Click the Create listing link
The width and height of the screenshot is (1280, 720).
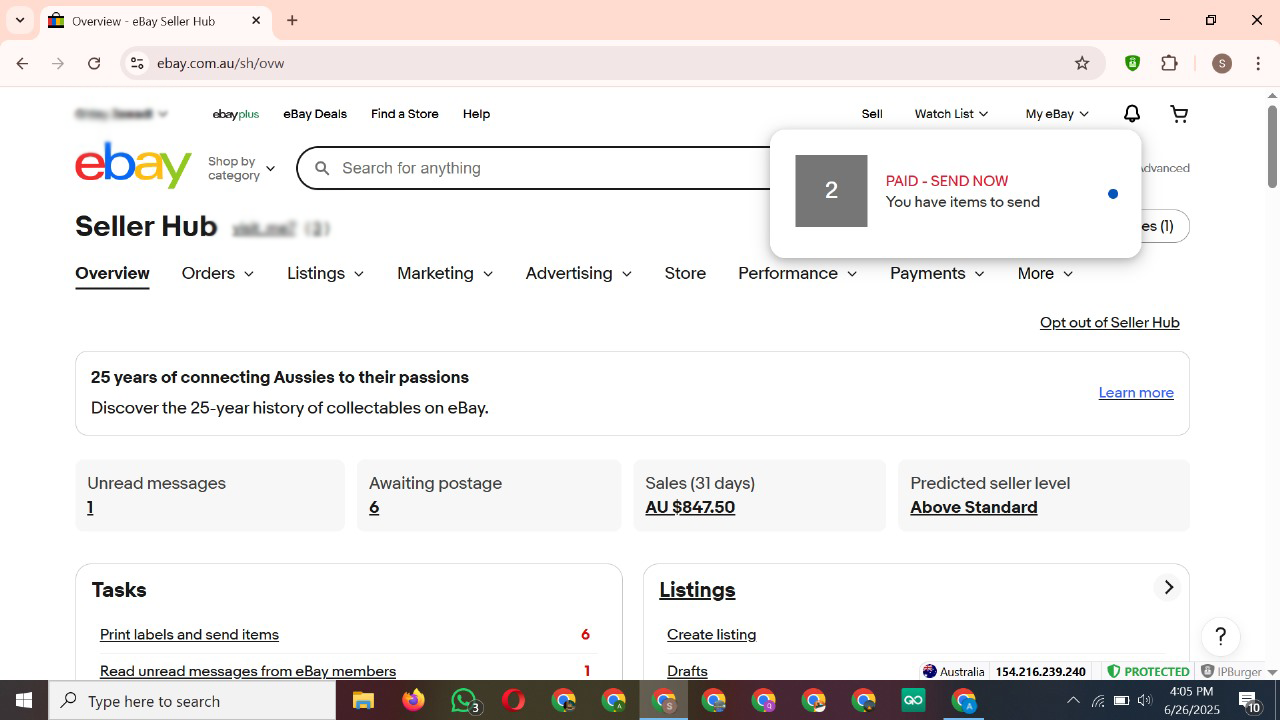(711, 634)
